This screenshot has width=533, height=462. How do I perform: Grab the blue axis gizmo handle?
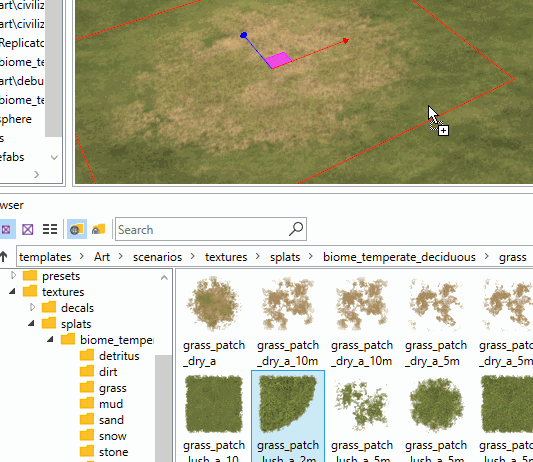(x=243, y=35)
